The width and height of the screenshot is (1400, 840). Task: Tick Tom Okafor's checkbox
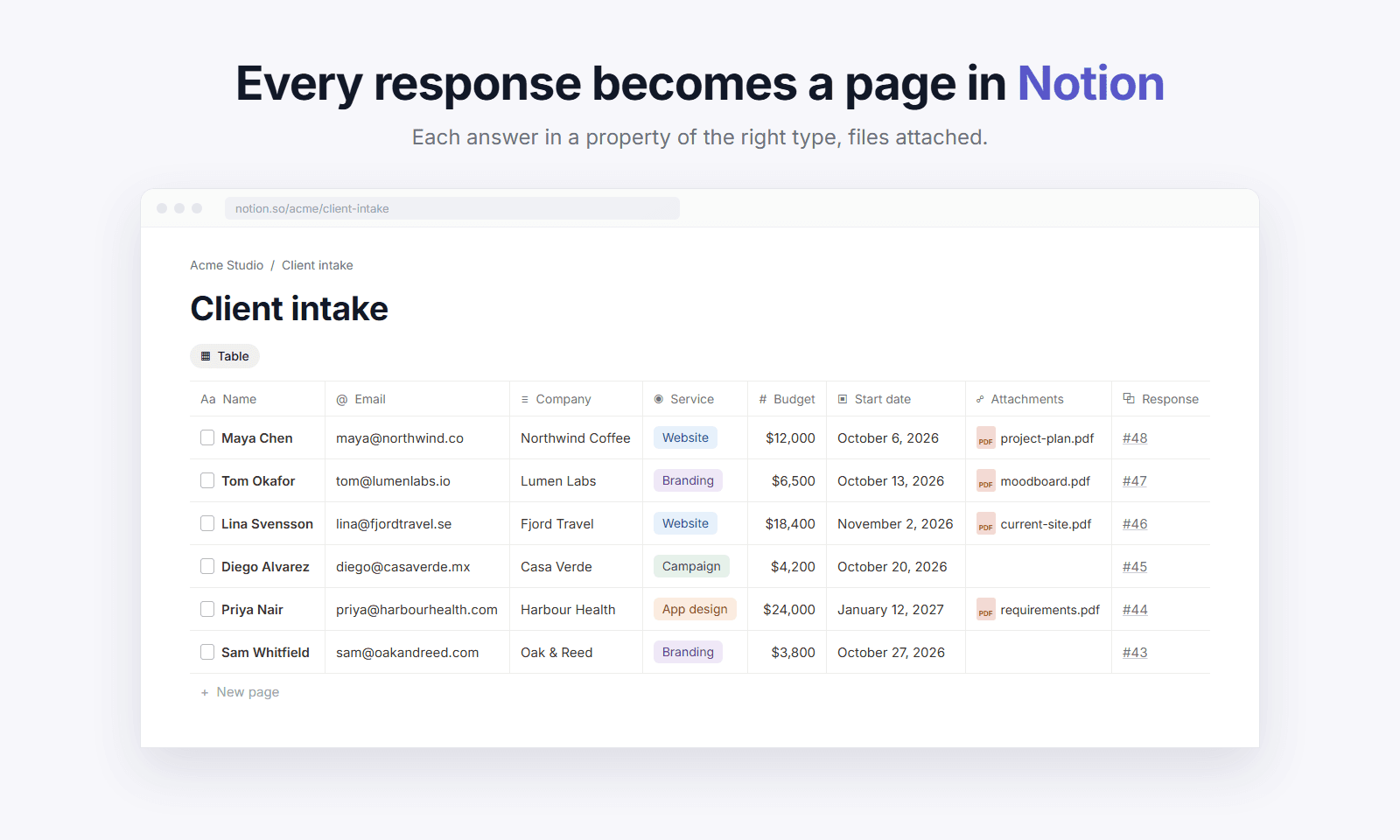(x=207, y=480)
